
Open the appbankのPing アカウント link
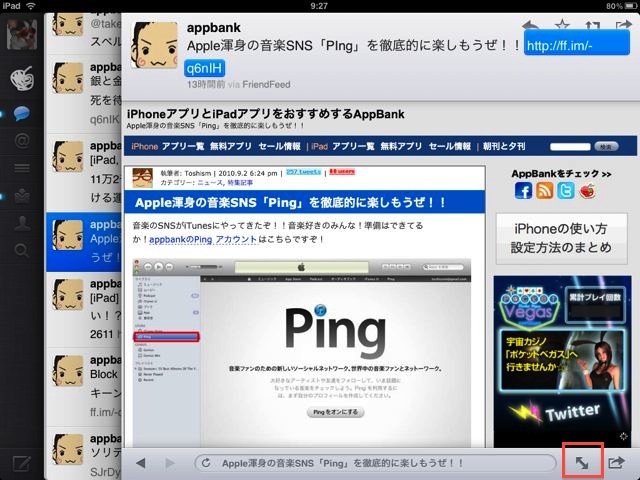203,240
